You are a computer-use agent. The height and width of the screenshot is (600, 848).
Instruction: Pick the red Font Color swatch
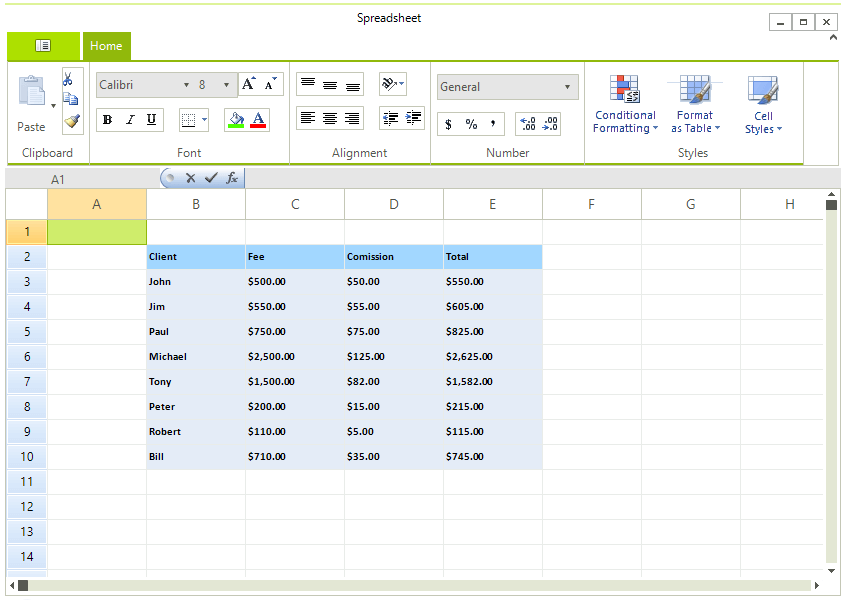[260, 119]
